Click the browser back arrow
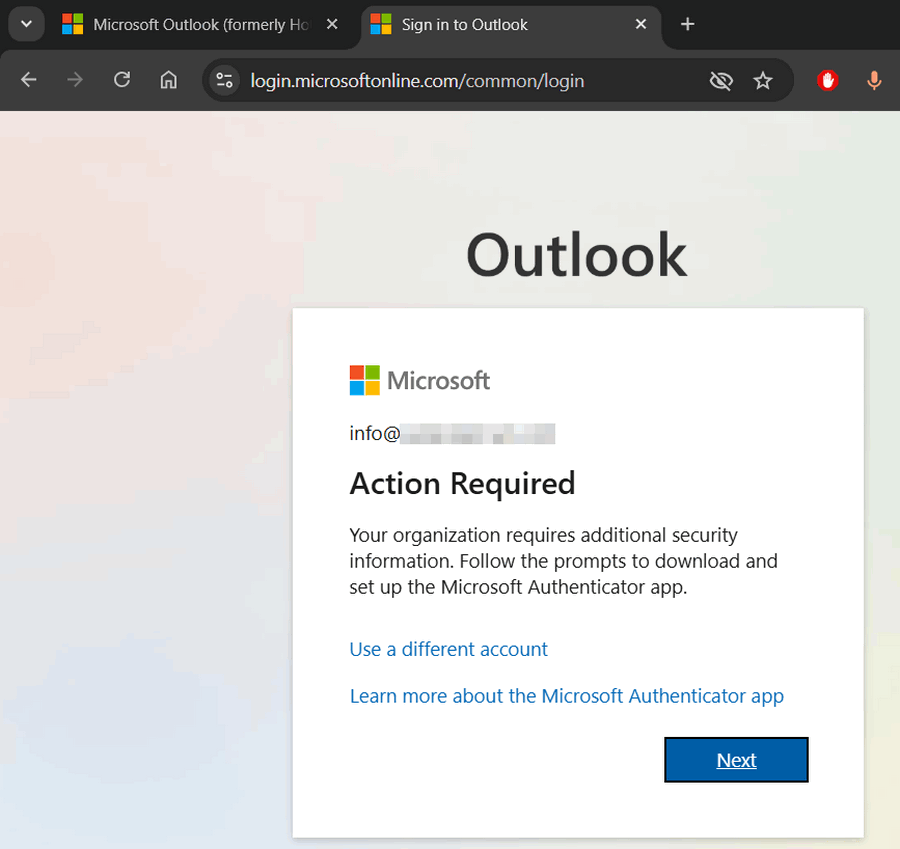Viewport: 900px width, 849px height. (28, 80)
